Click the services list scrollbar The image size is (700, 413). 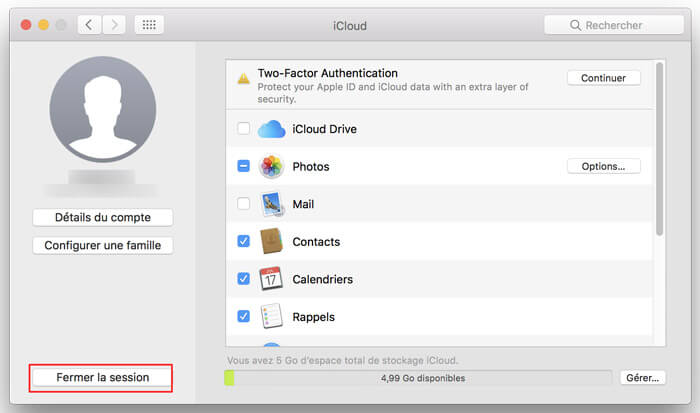(659, 149)
